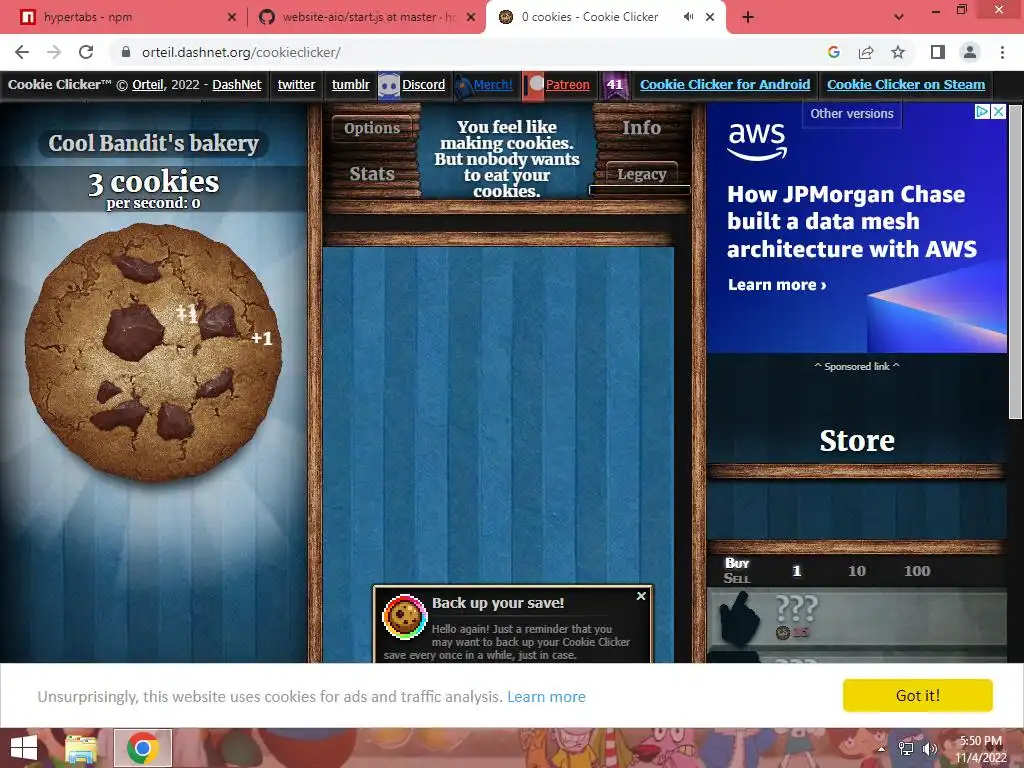Buy the locked cursor building
Screen dimensions: 1024x768
pos(857,618)
